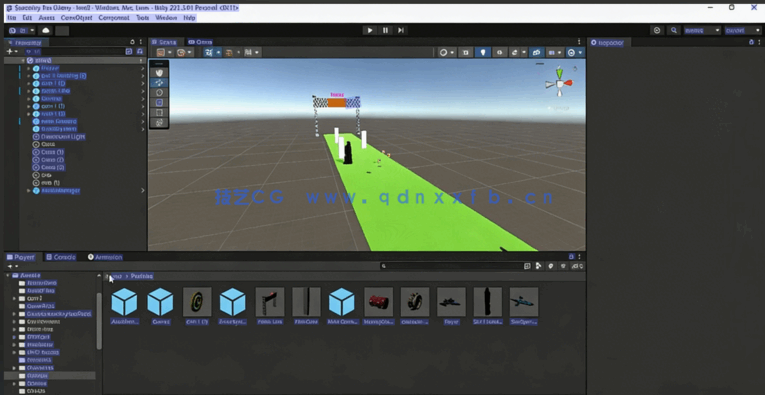Toggle grid snapping in scene toolbar
The image size is (765, 395).
[x=228, y=52]
